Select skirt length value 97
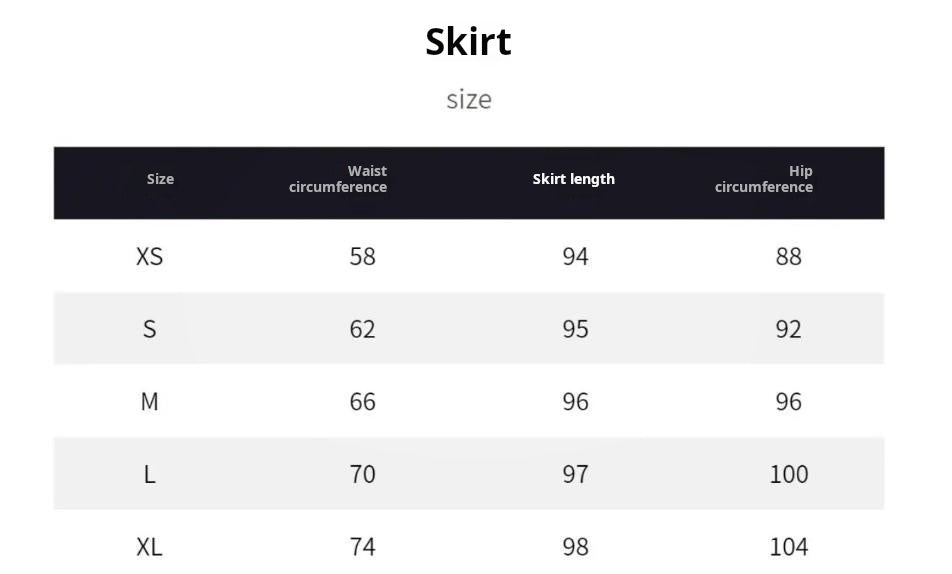Screen dimensions: 952x574 click(575, 474)
